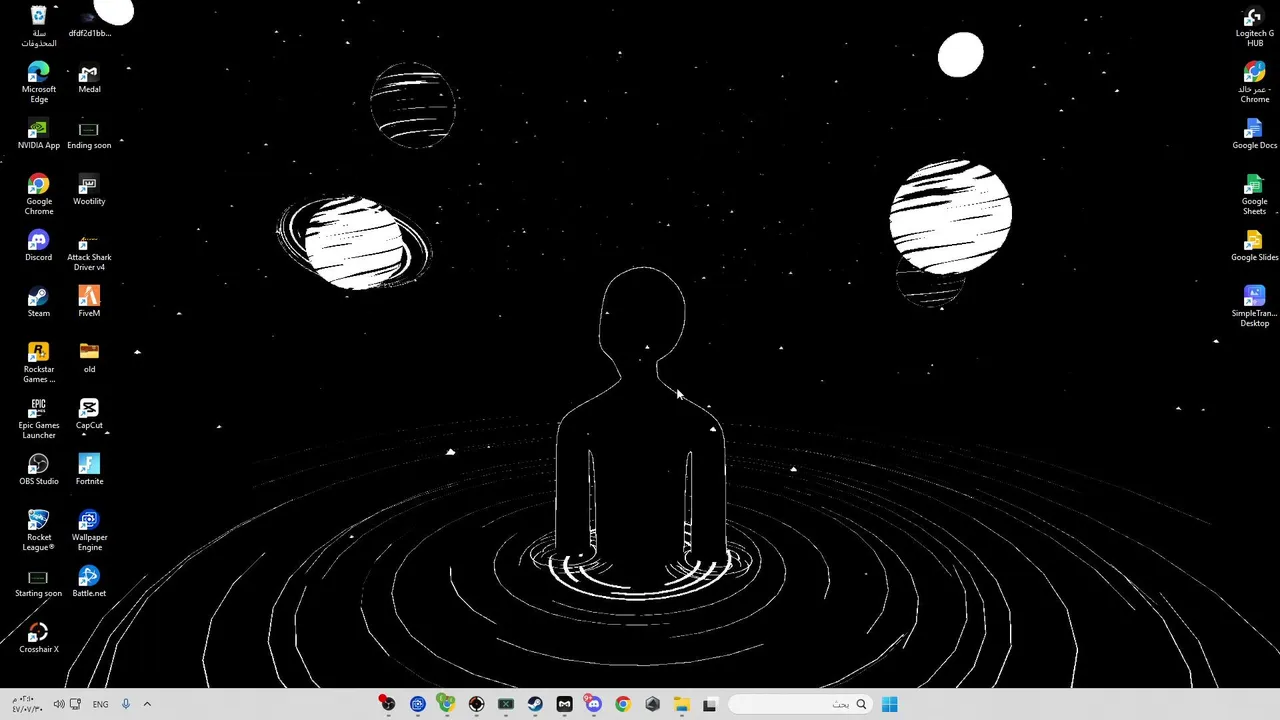Image resolution: width=1280 pixels, height=720 pixels.
Task: Click the Task View taskbar button
Action: pos(710,704)
